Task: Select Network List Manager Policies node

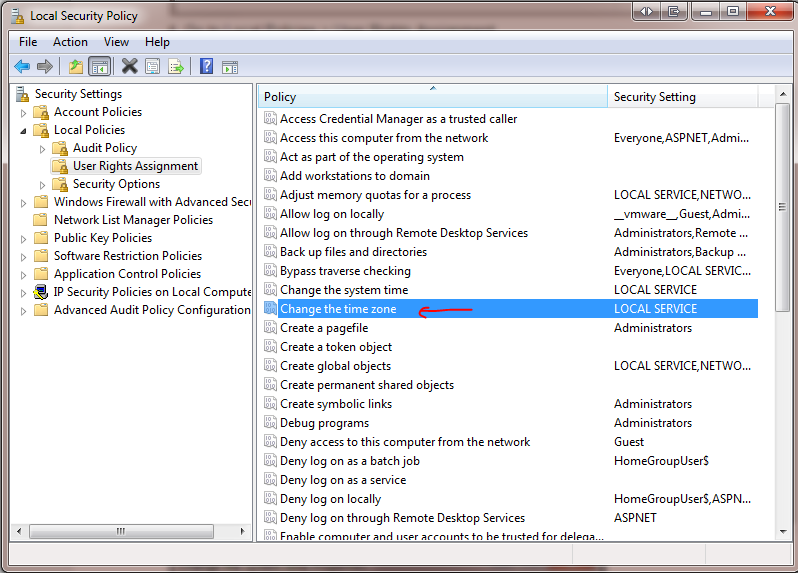Action: pyautogui.click(x=133, y=220)
